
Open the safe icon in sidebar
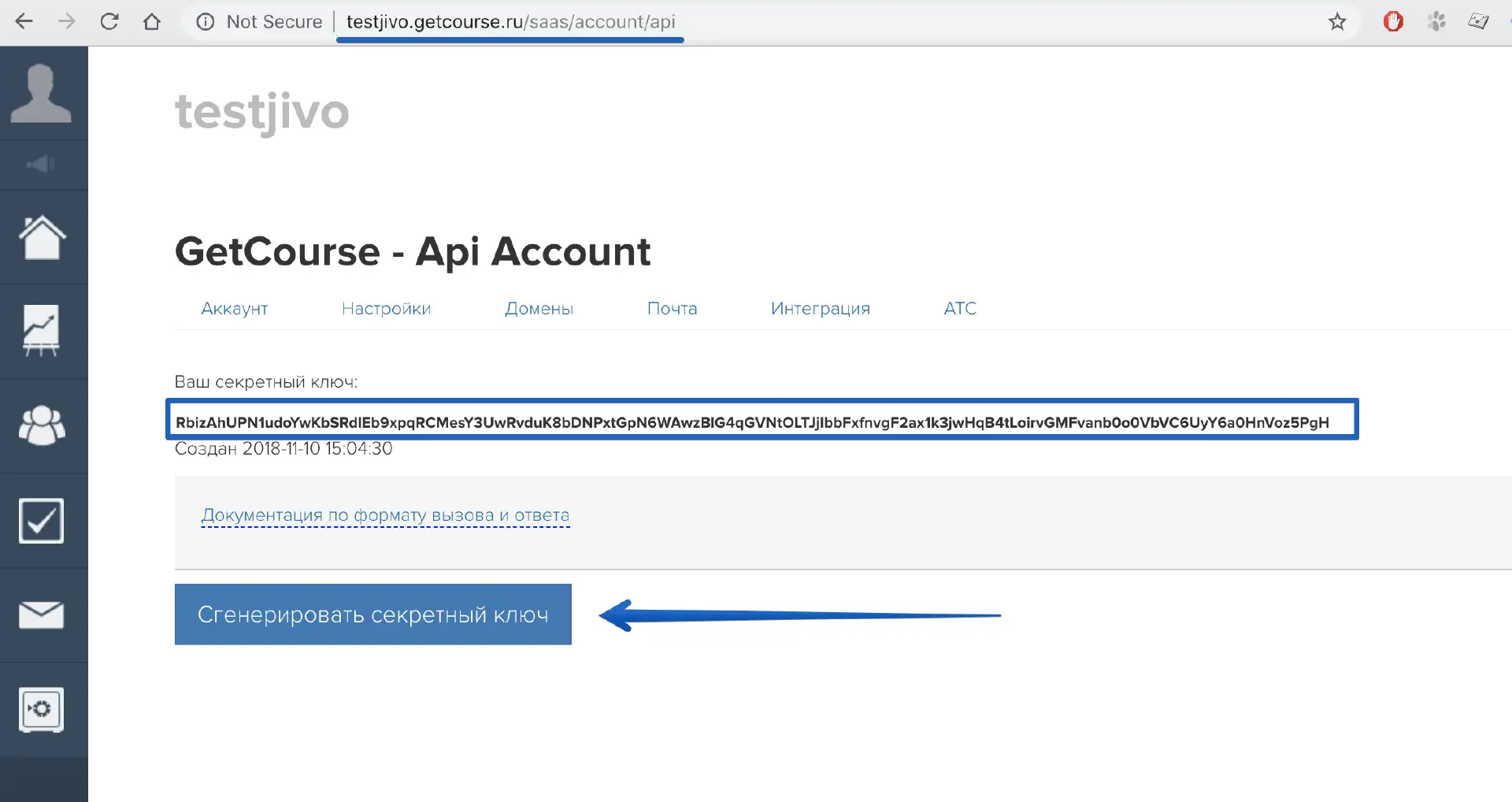[41, 709]
